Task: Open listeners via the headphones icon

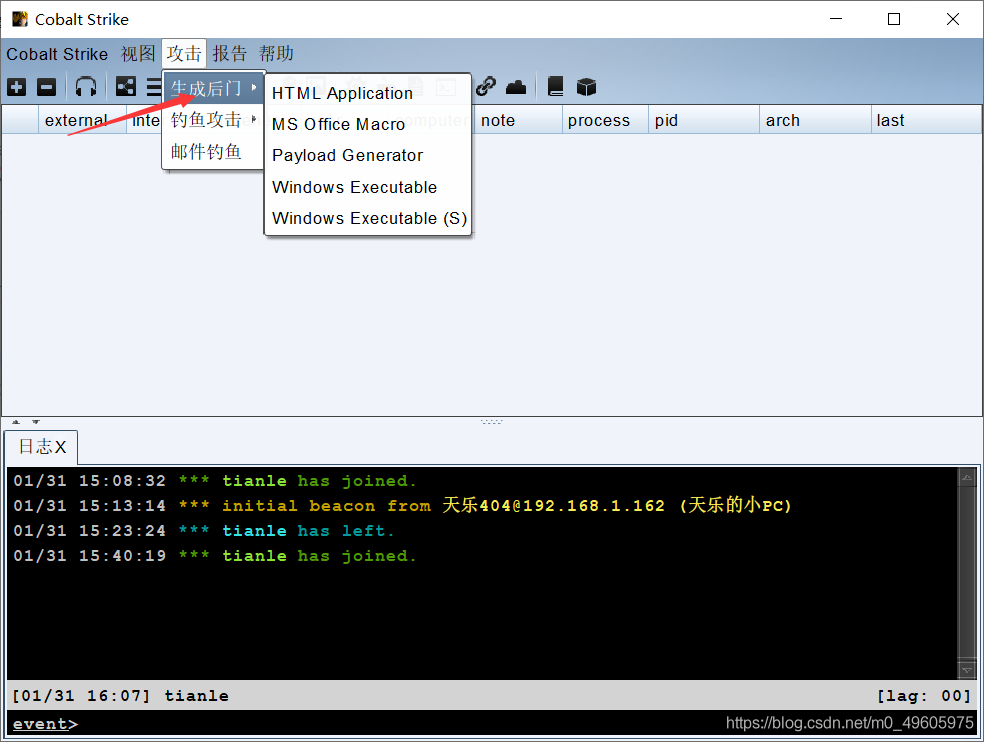Action: coord(86,87)
